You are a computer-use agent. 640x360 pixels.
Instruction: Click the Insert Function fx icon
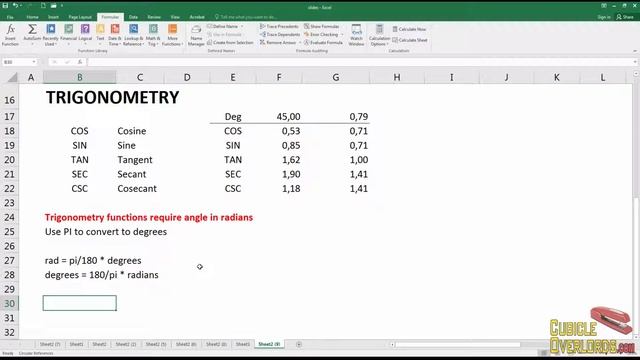click(x=10, y=35)
